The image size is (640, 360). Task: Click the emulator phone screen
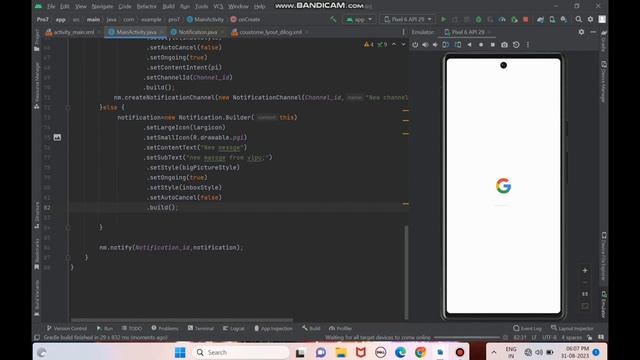[x=503, y=186]
